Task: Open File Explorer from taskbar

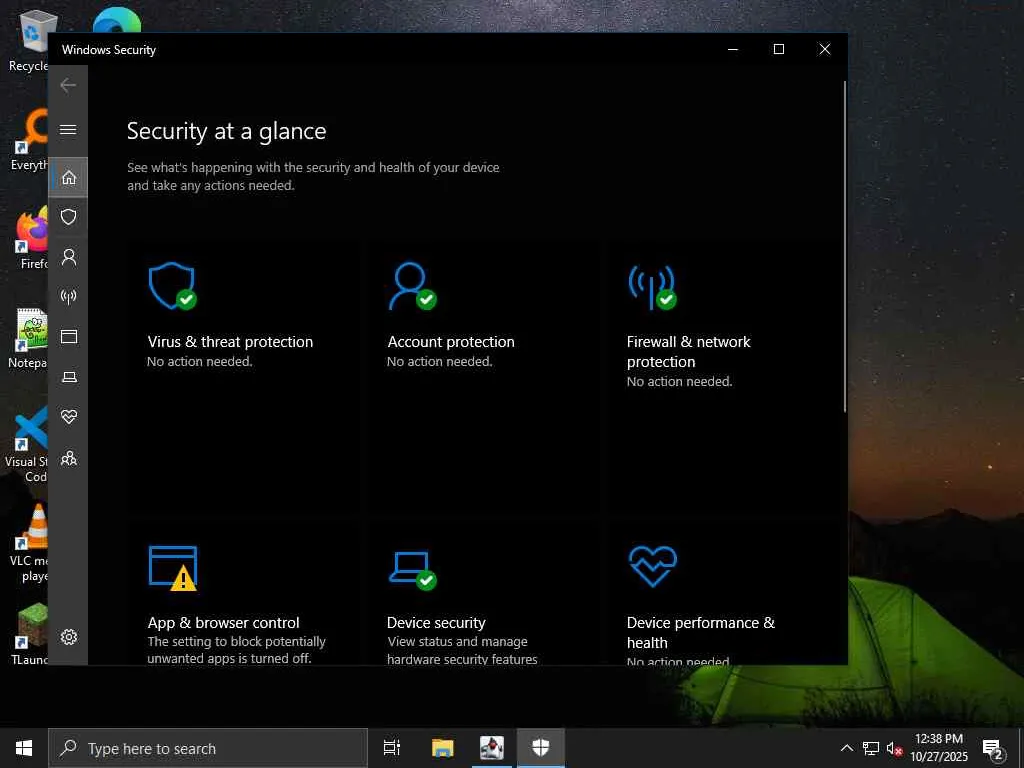Action: [x=442, y=748]
